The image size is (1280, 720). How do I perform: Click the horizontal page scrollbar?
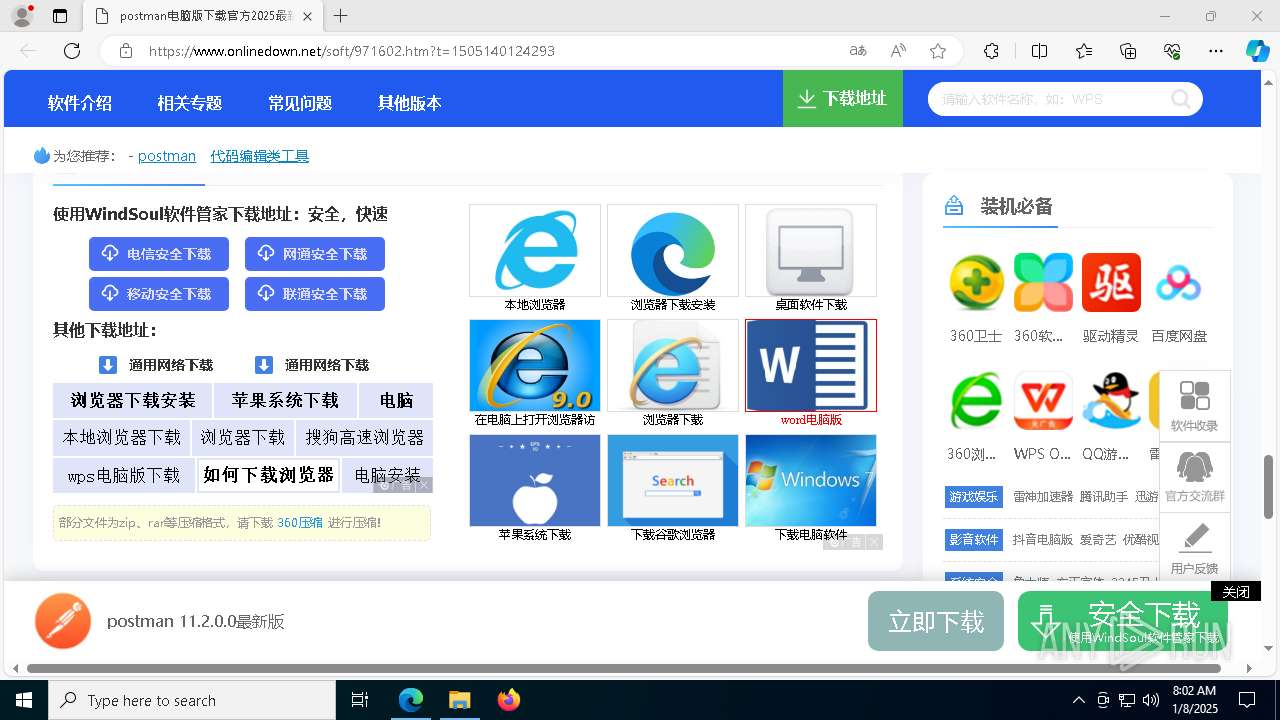point(625,668)
